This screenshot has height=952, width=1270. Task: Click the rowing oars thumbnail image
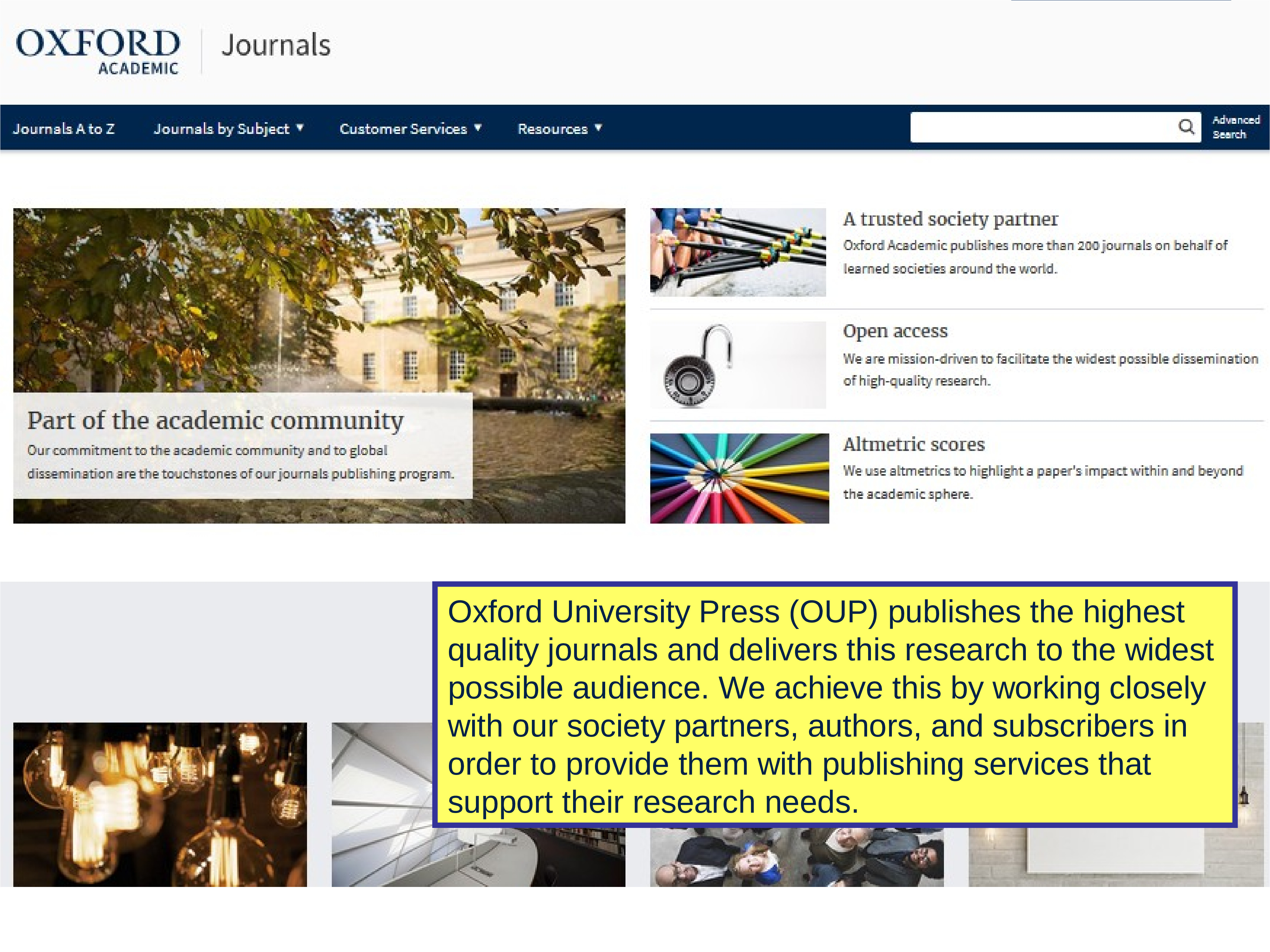click(738, 252)
